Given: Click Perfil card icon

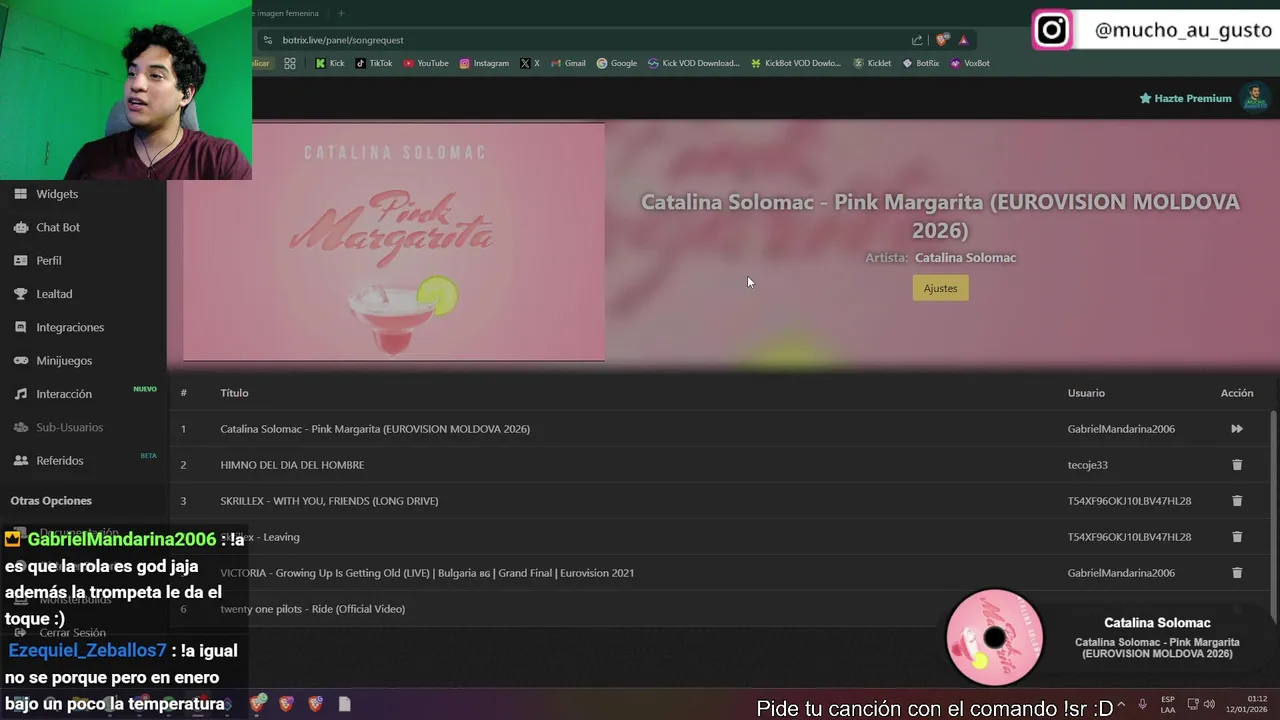Looking at the screenshot, I should [20, 260].
